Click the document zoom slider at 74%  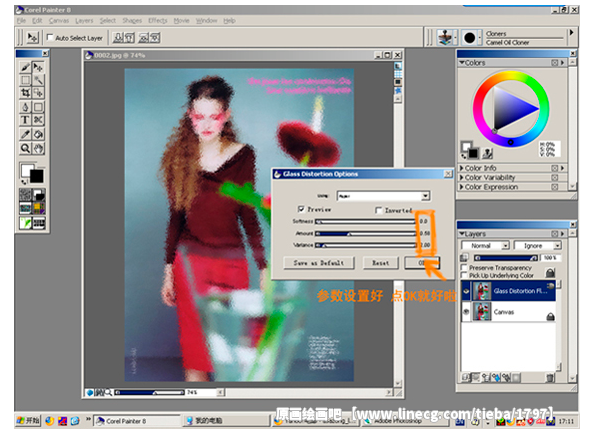click(150, 392)
